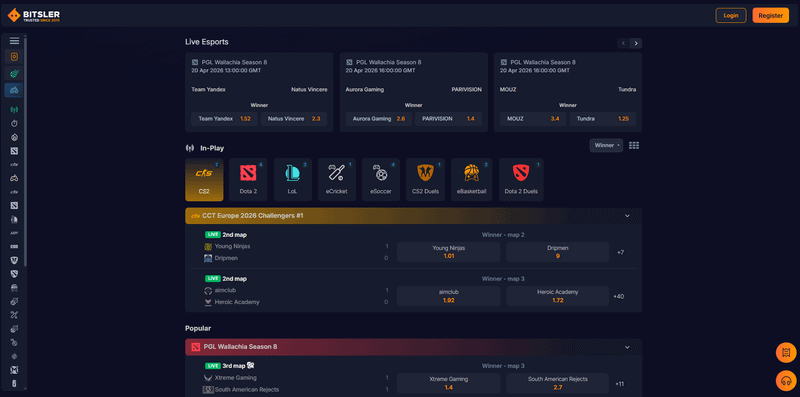Select the LoL In-Play tile
The image size is (800, 397).
click(293, 180)
